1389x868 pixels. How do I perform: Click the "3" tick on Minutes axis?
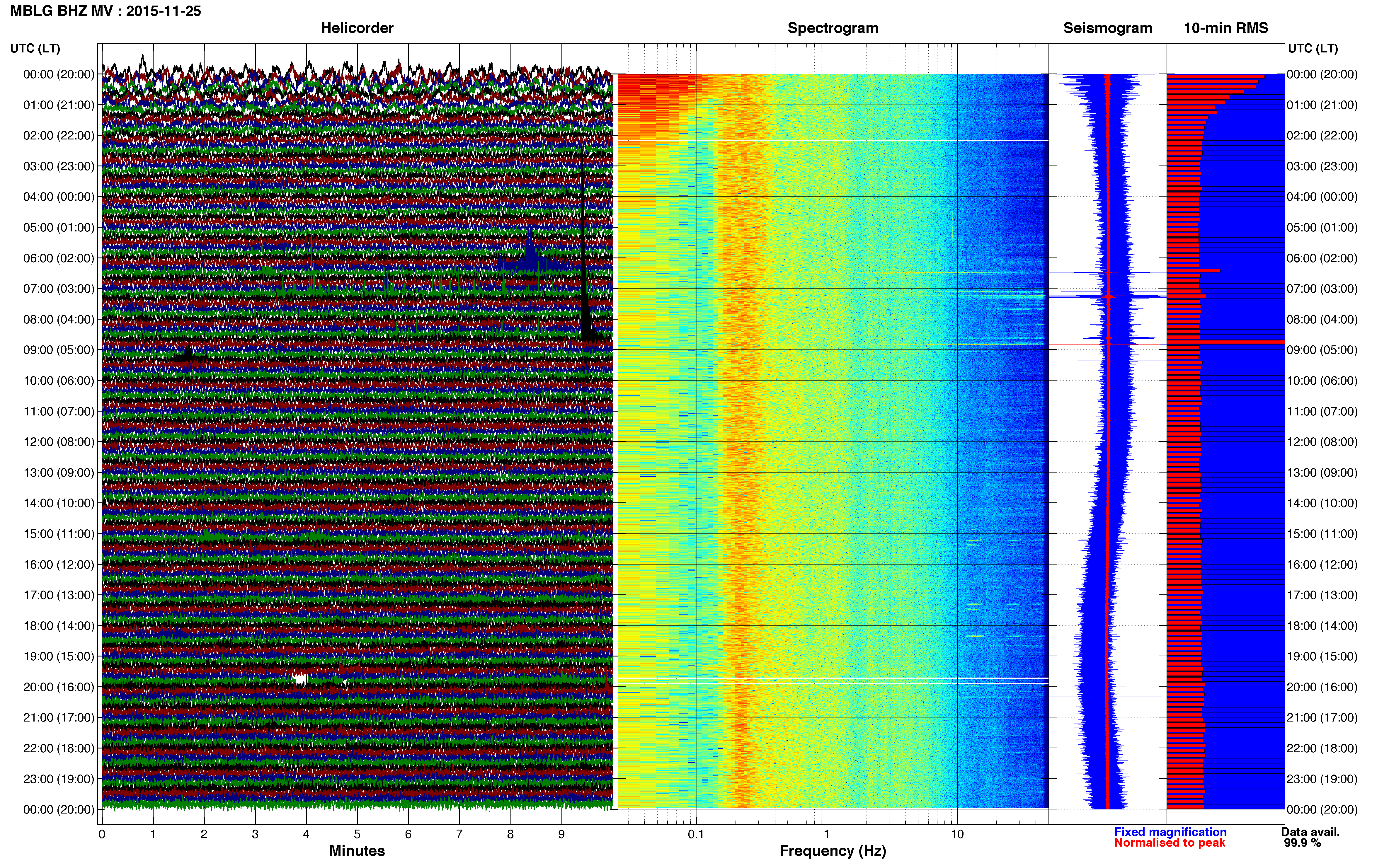tap(255, 834)
